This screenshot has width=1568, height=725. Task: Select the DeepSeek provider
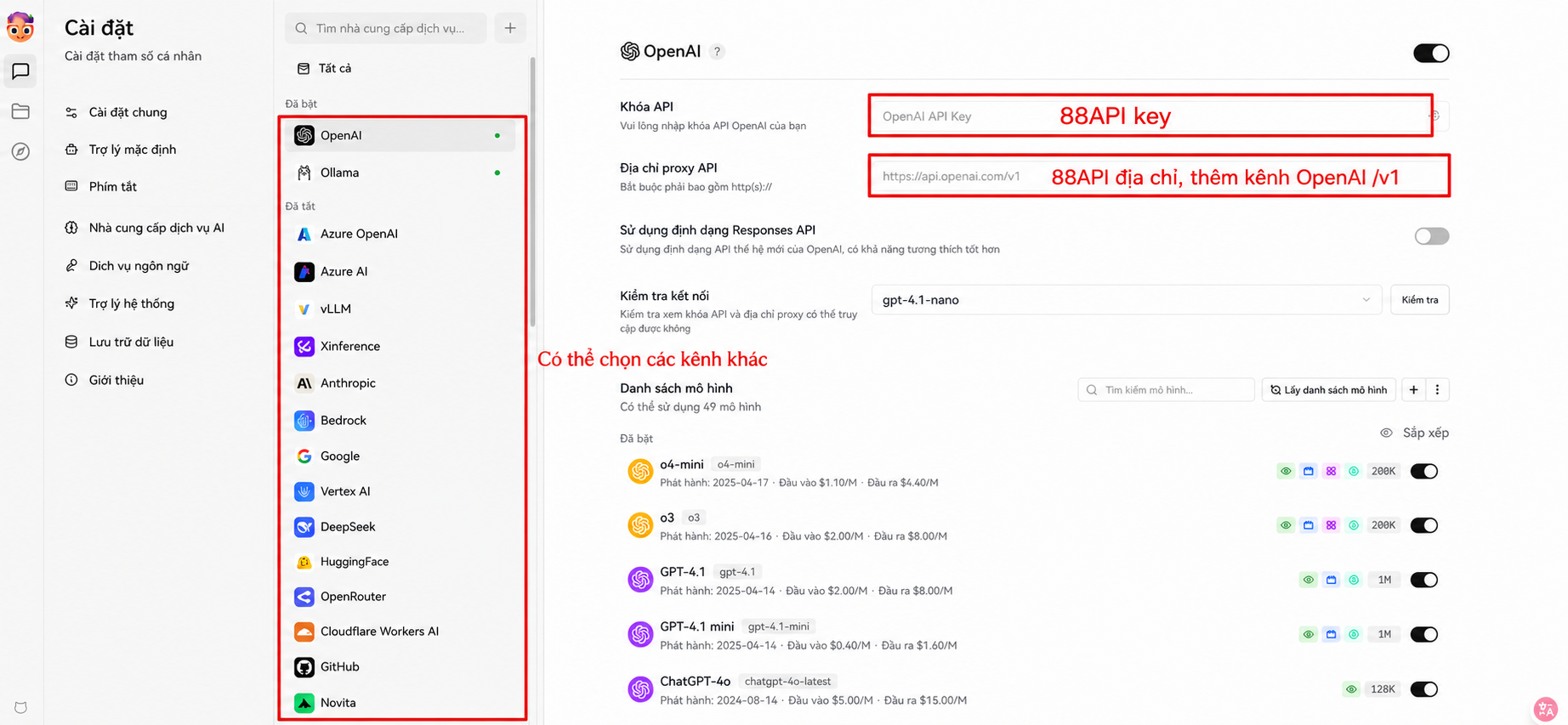click(x=401, y=527)
